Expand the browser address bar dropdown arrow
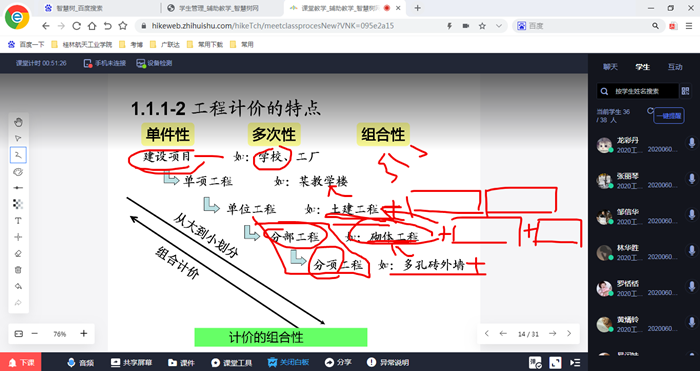Image resolution: width=700 pixels, height=371 pixels. point(499,26)
